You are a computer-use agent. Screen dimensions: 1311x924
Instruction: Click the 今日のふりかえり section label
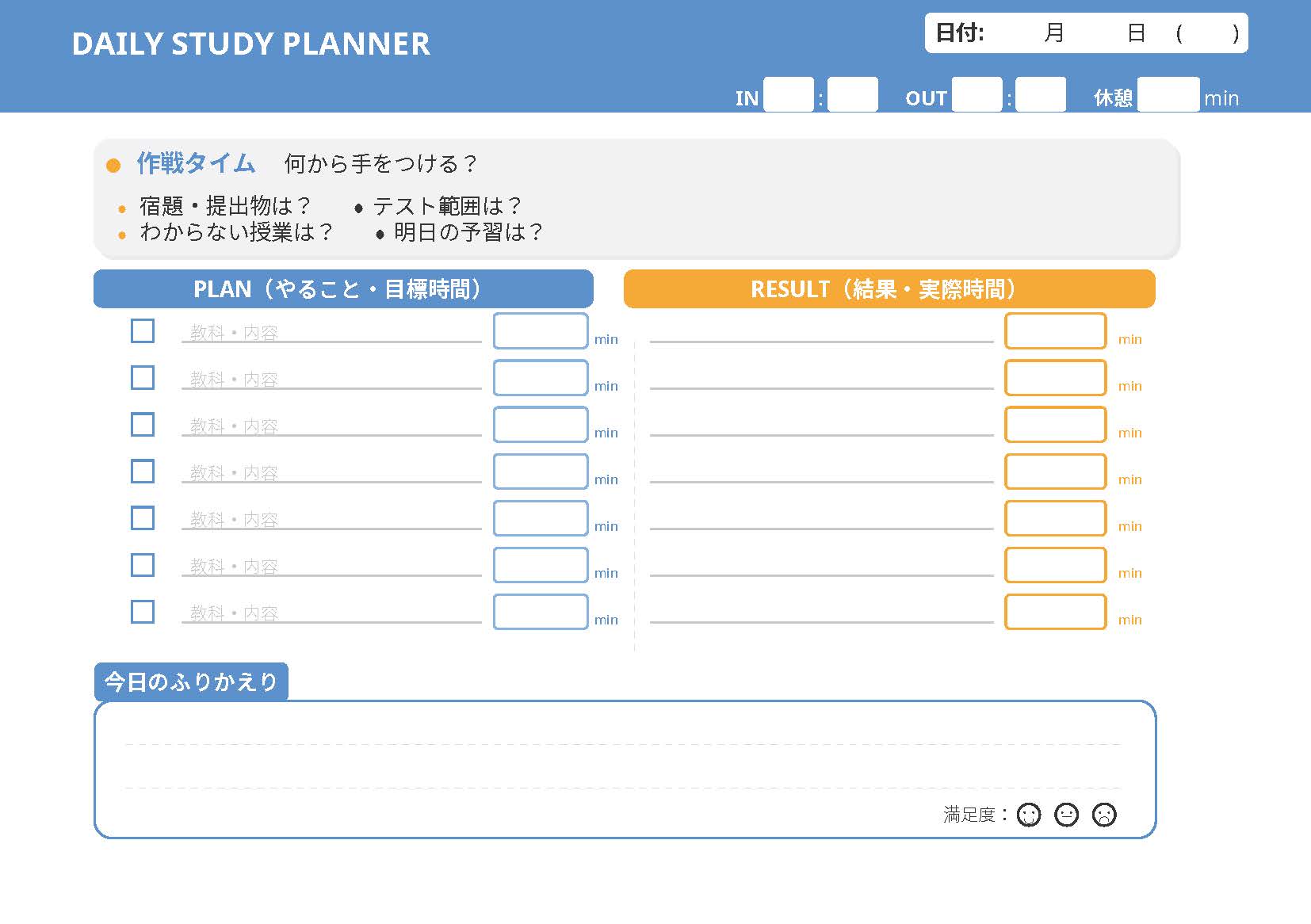pos(190,680)
